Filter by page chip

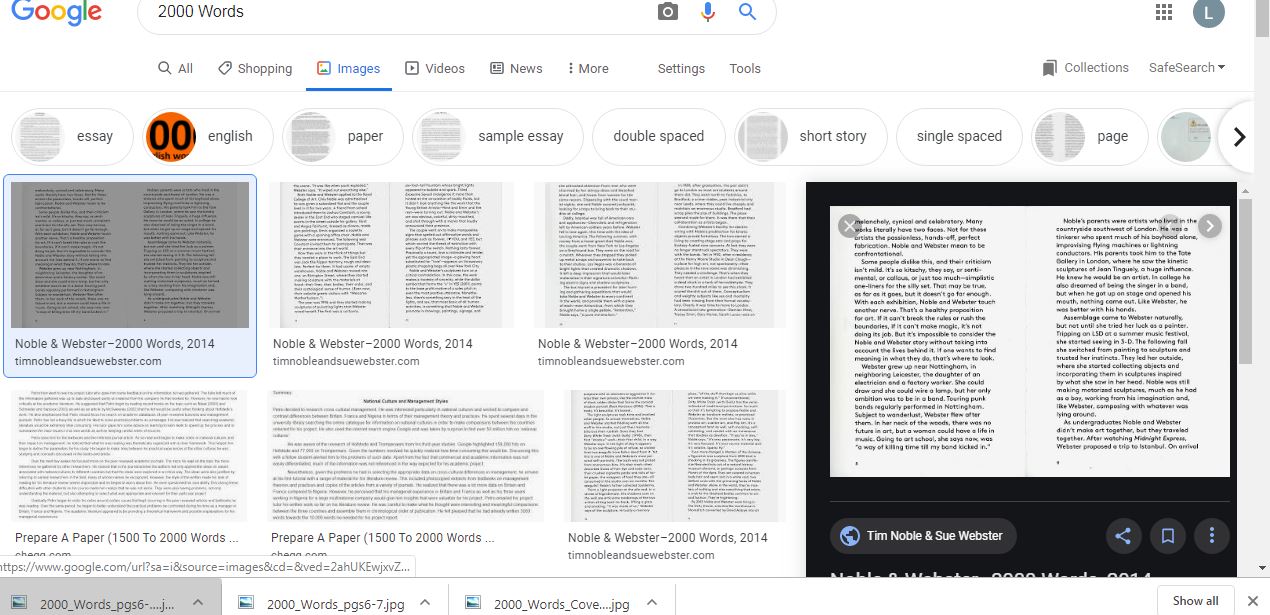click(1088, 137)
